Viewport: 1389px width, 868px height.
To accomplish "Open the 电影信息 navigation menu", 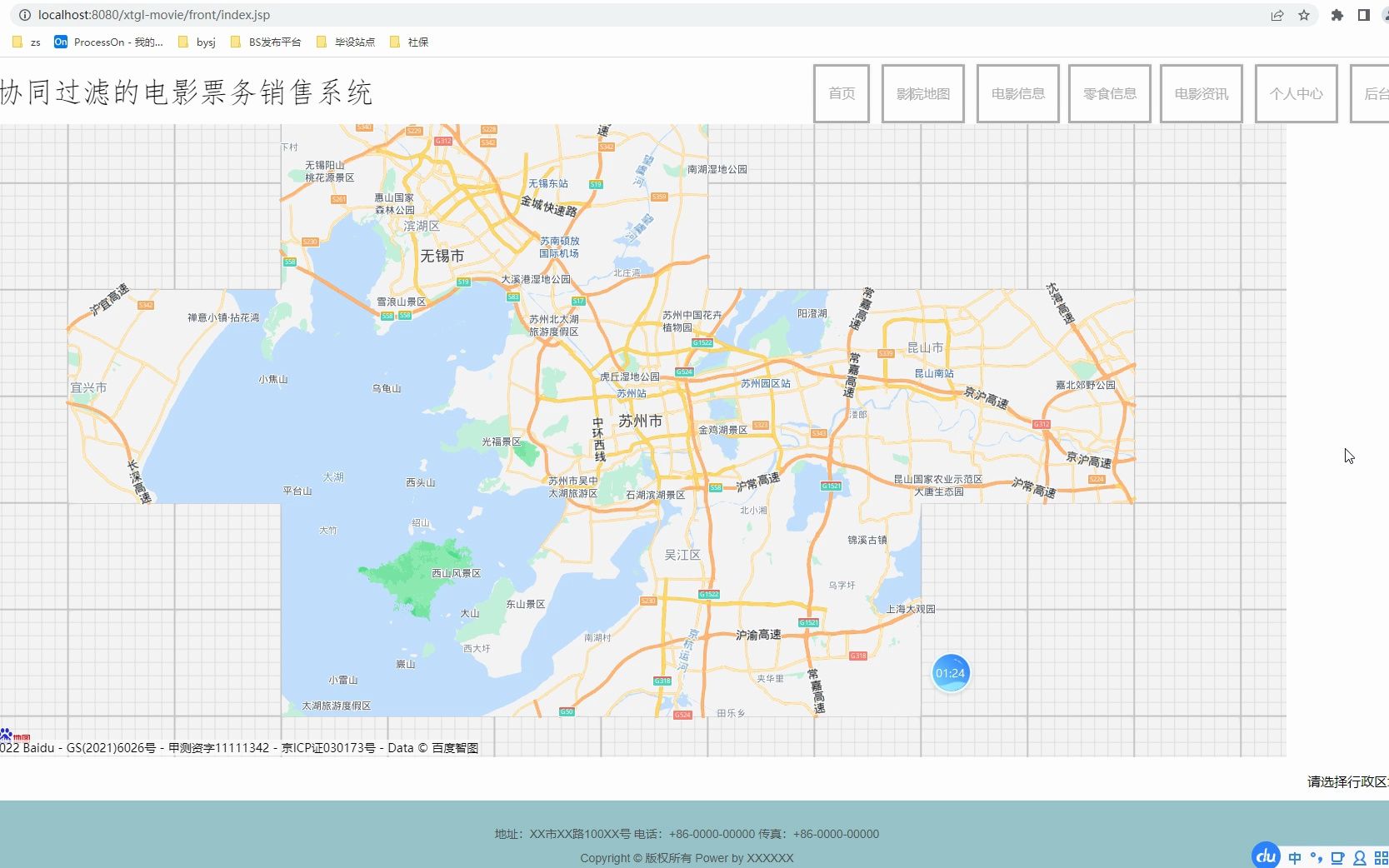I will [x=1018, y=93].
